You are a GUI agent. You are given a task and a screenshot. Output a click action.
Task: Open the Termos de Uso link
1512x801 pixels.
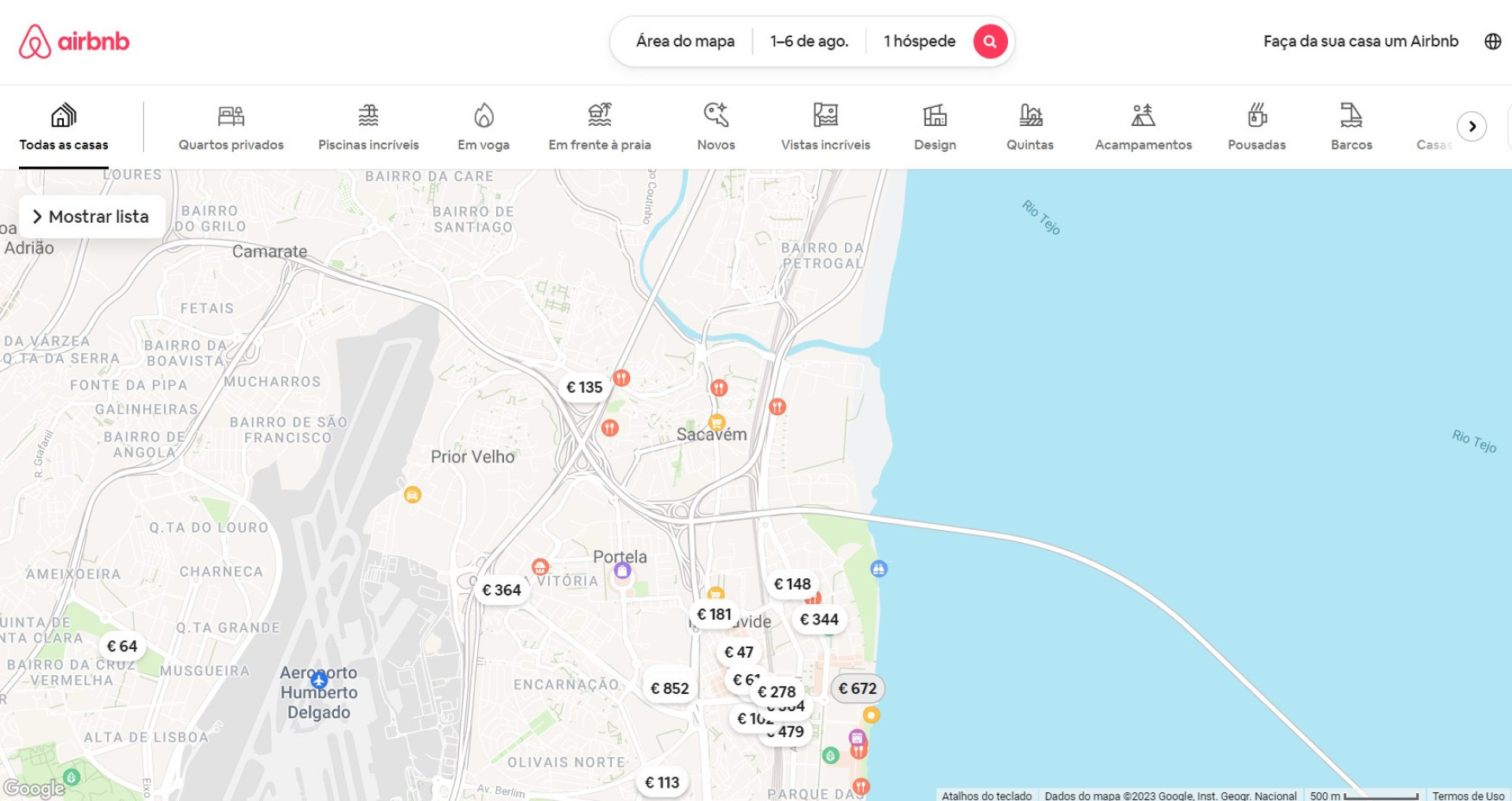point(1468,795)
